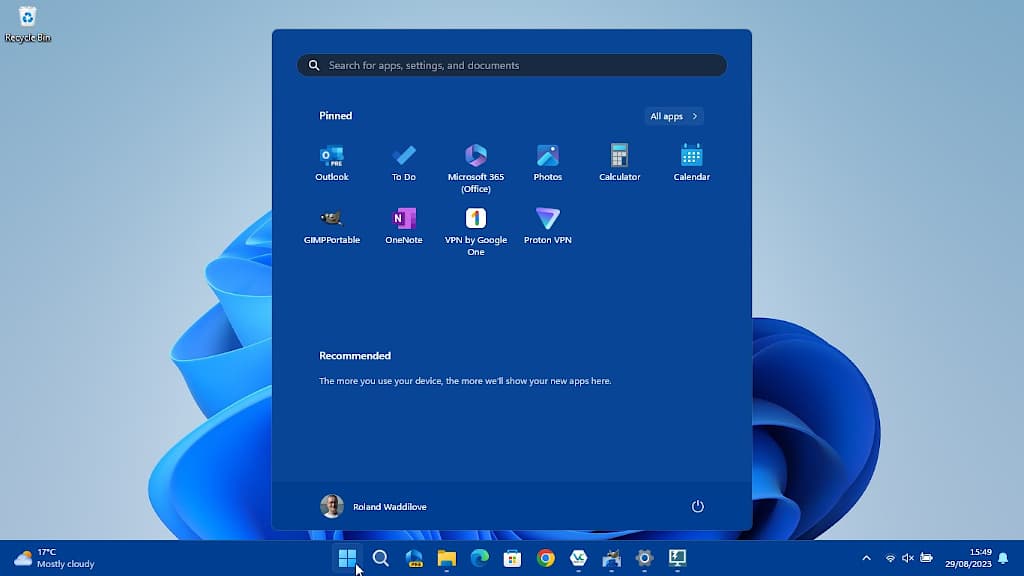Open Wi-Fi settings from the system tray
The width and height of the screenshot is (1024, 576).
[889, 558]
